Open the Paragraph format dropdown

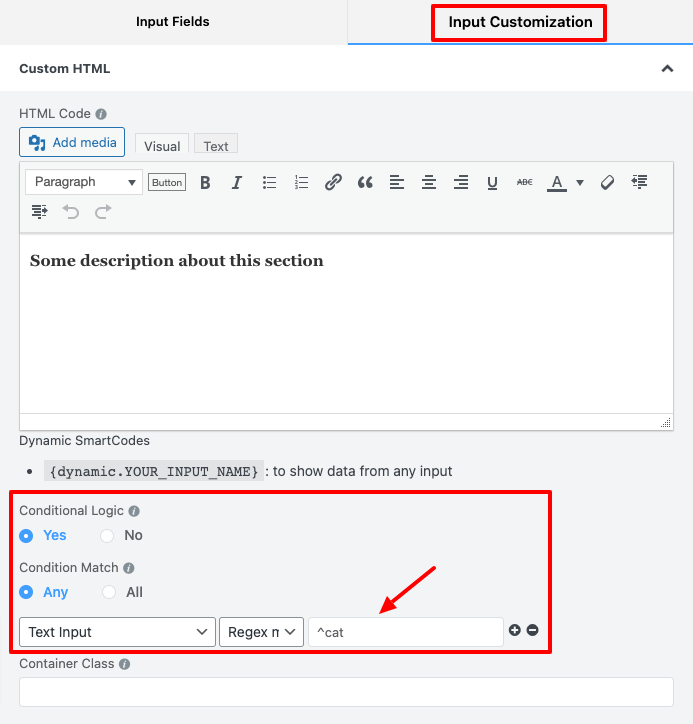click(x=84, y=182)
